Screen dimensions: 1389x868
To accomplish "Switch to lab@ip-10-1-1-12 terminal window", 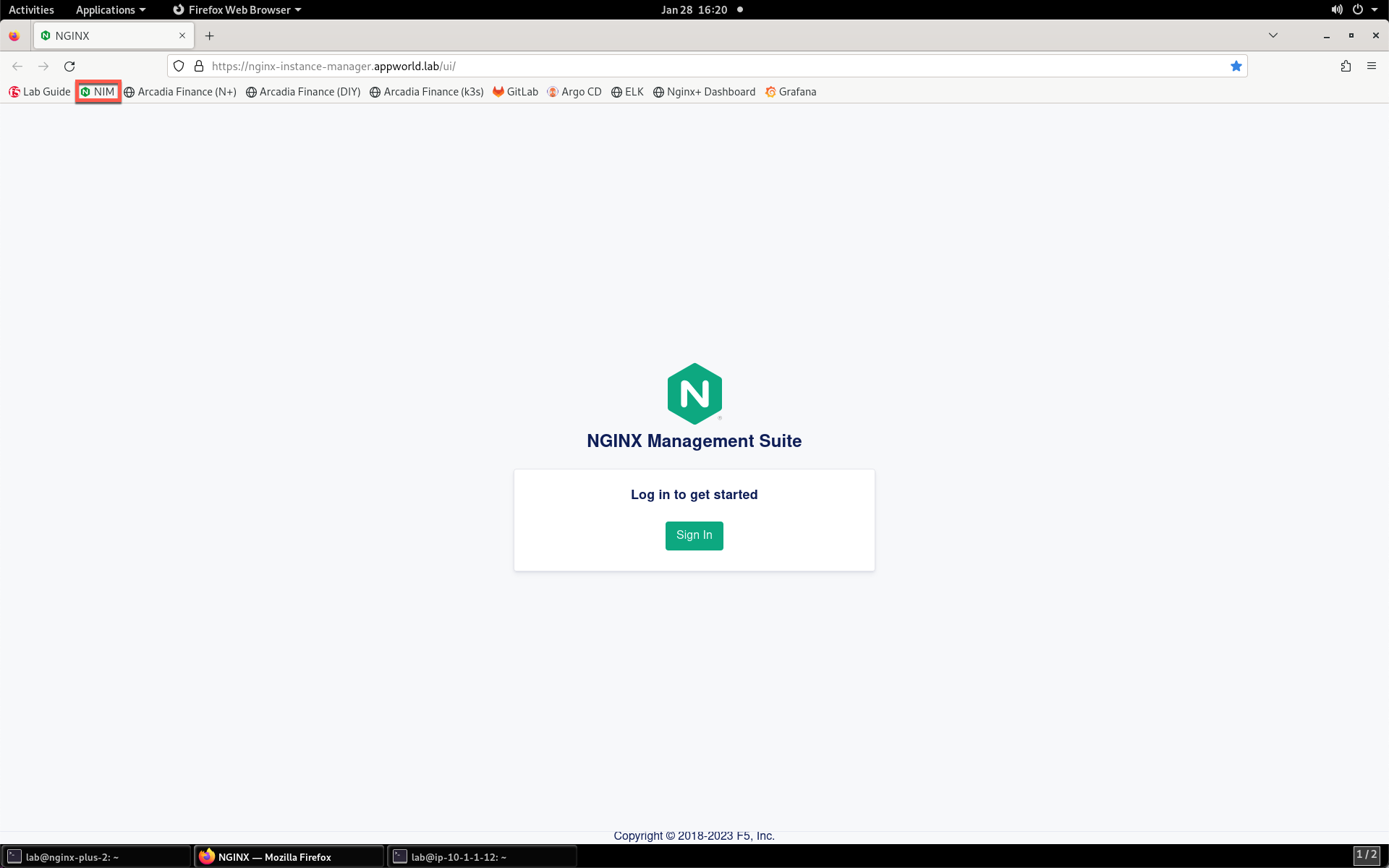I will [x=482, y=856].
